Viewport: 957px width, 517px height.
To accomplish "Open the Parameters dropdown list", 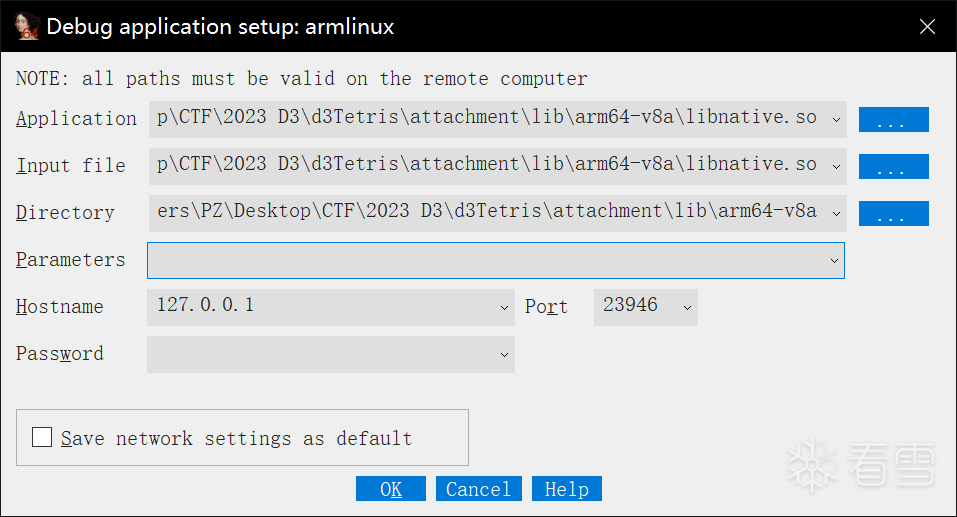I will click(834, 260).
